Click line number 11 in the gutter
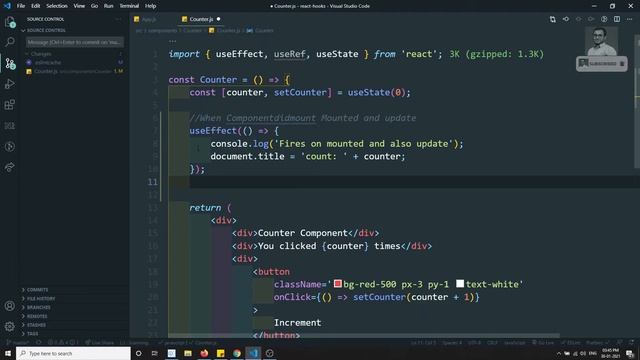 click(152, 182)
